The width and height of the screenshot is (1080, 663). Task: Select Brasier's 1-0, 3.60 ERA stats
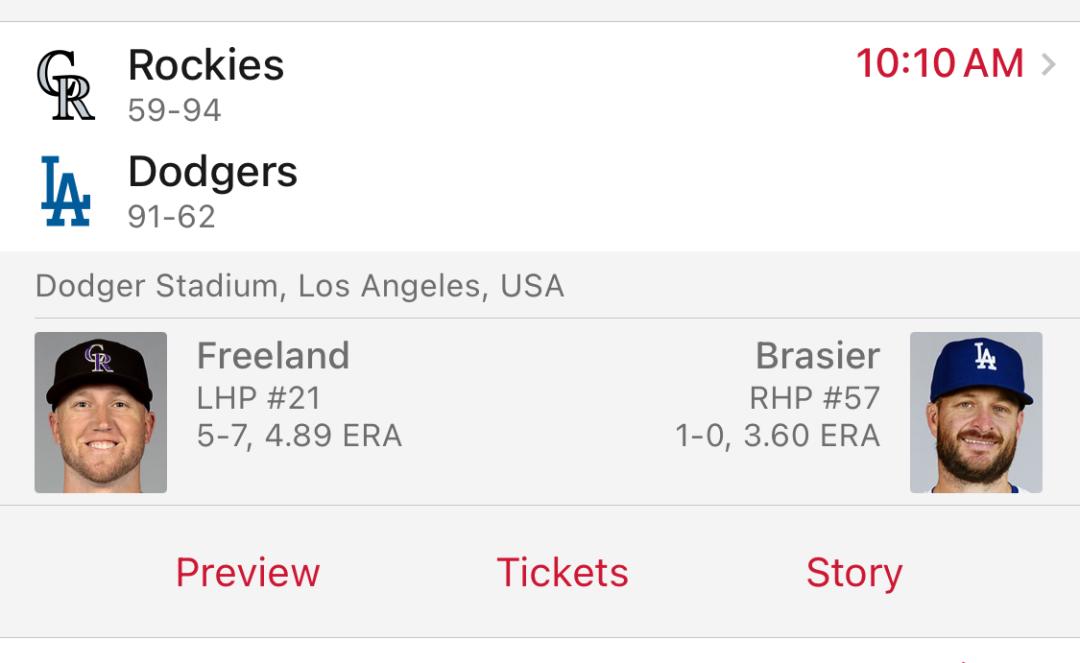pos(778,436)
